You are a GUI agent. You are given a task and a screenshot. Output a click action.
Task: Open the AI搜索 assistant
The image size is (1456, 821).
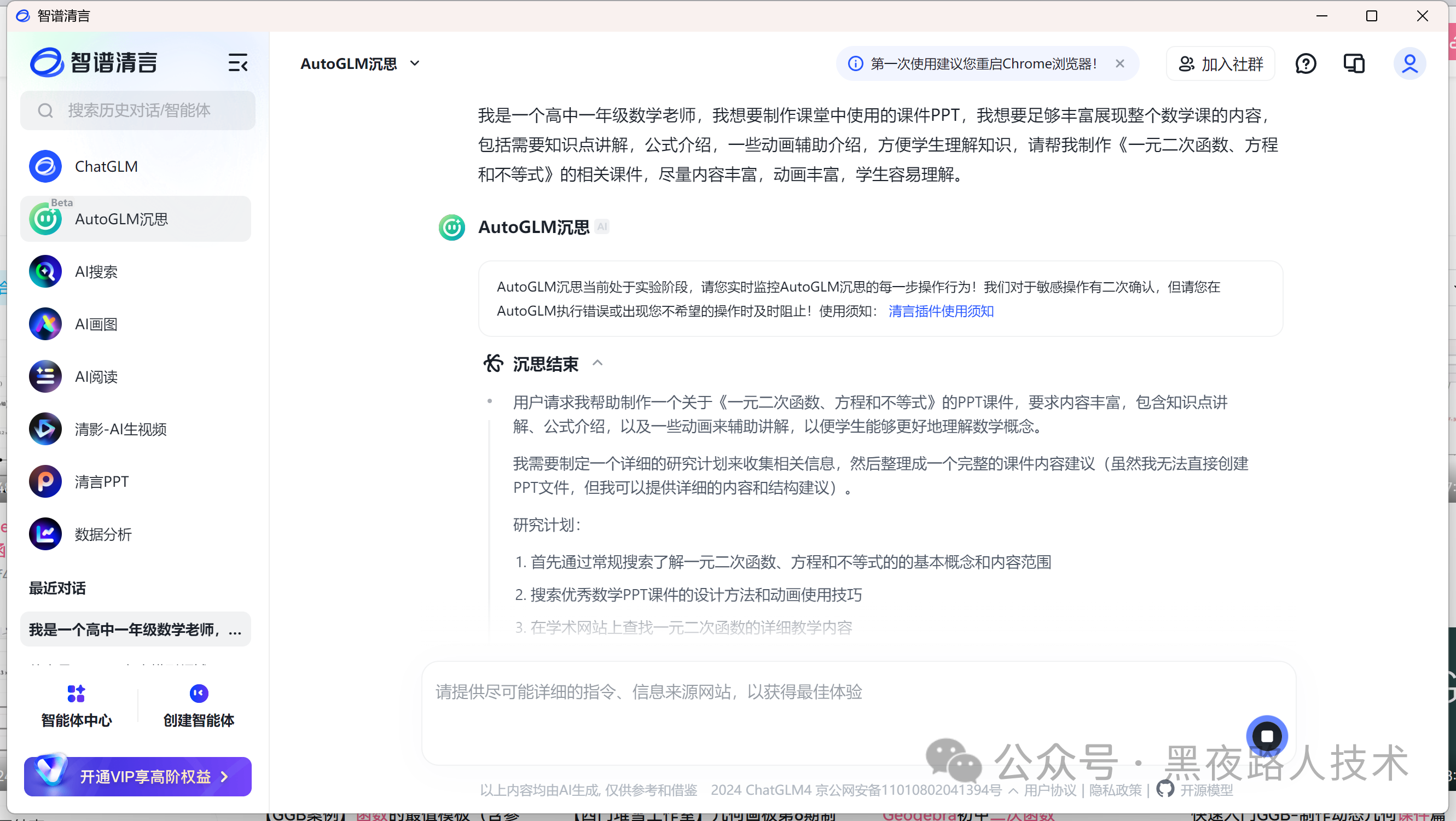pyautogui.click(x=96, y=272)
